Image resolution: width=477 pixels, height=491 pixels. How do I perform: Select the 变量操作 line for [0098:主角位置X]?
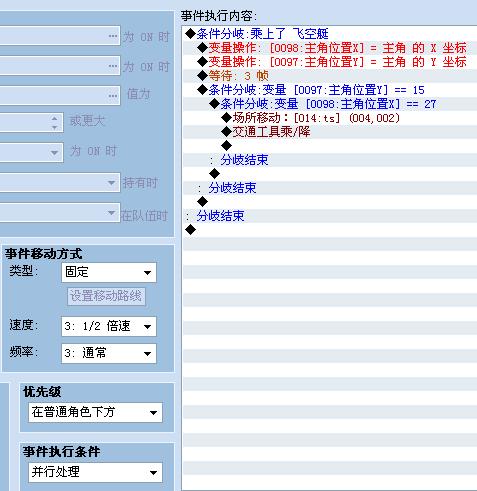point(330,48)
